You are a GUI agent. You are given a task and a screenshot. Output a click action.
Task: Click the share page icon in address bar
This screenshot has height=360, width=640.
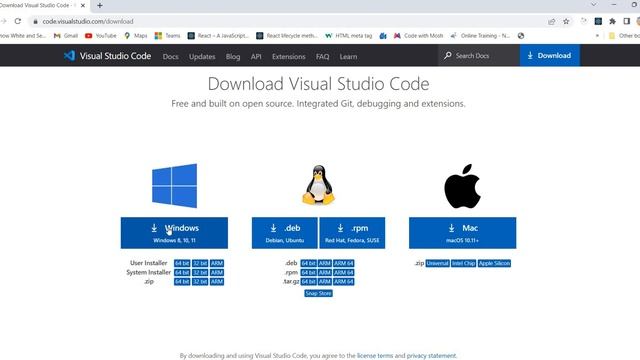coord(552,21)
